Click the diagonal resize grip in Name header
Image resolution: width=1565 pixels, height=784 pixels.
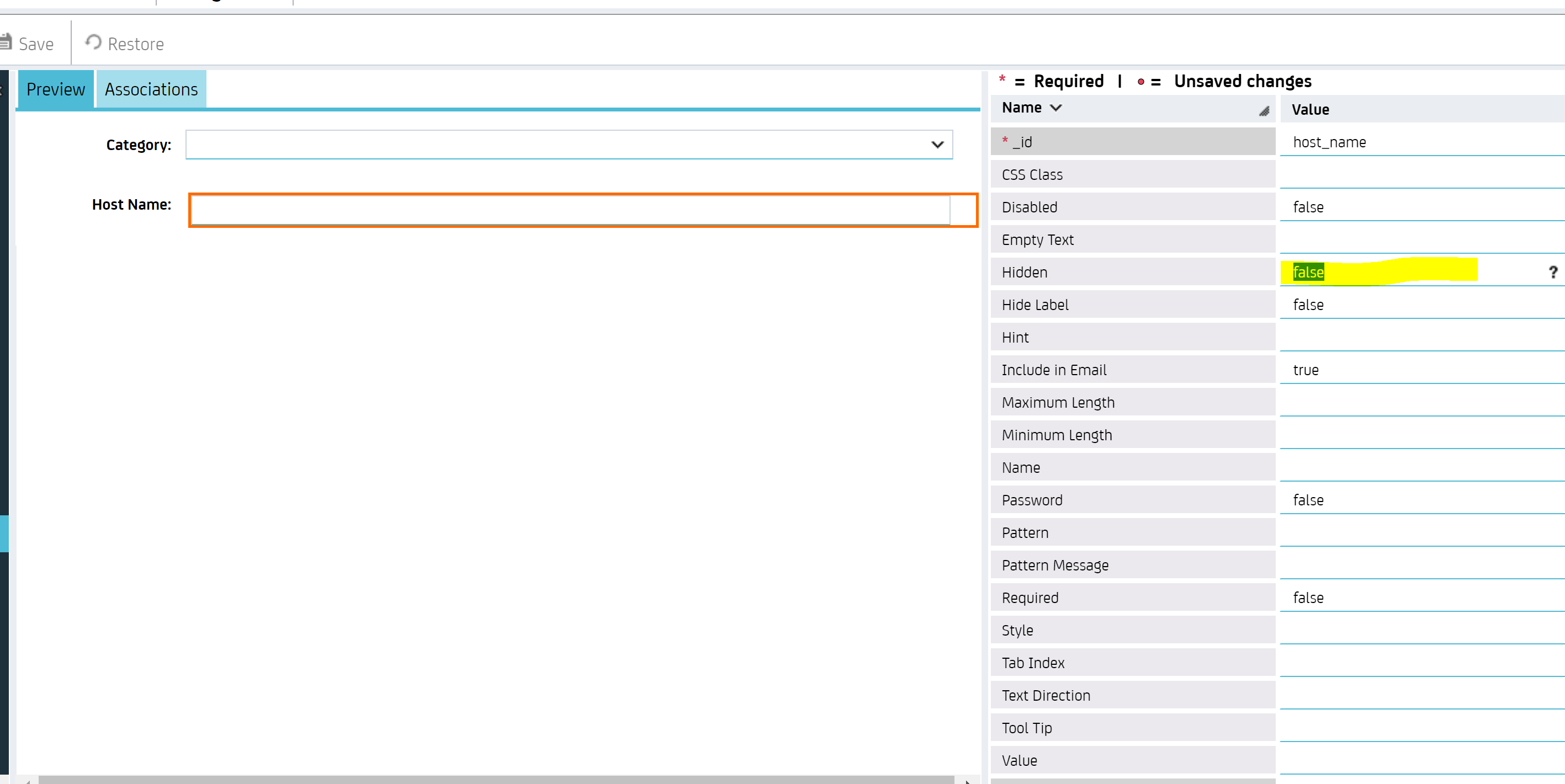[1264, 111]
